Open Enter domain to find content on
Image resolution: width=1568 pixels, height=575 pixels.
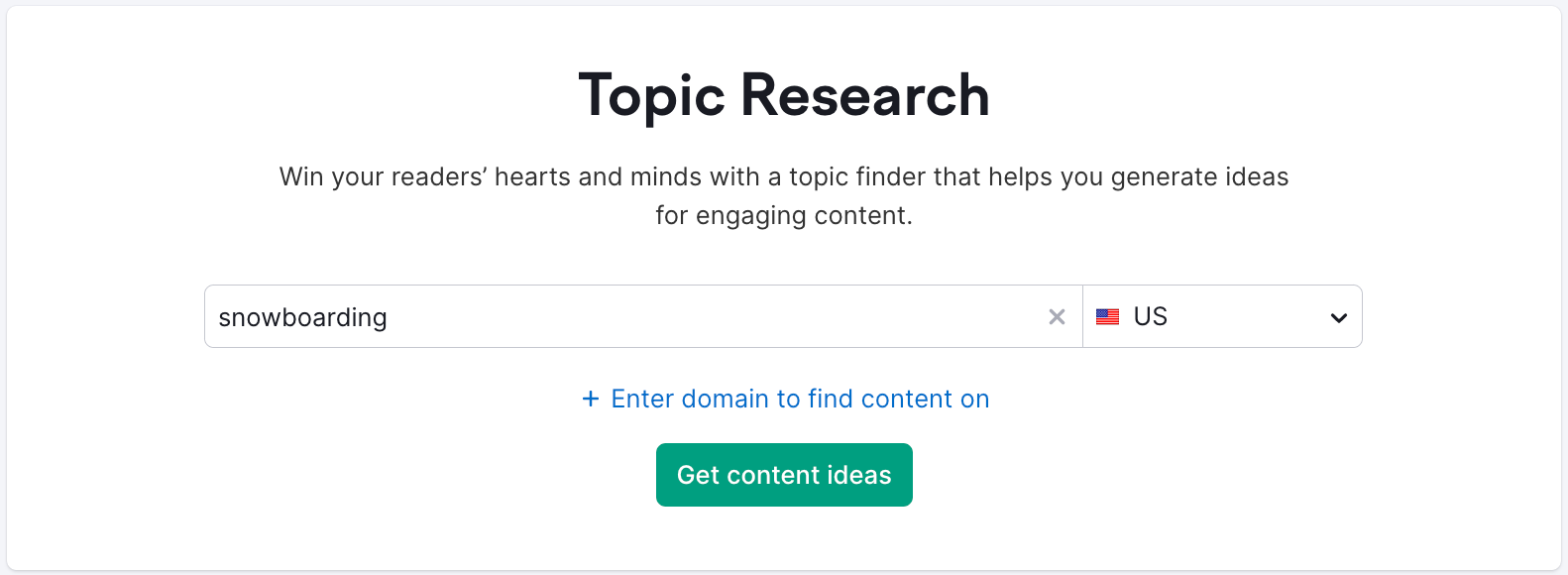coord(799,399)
